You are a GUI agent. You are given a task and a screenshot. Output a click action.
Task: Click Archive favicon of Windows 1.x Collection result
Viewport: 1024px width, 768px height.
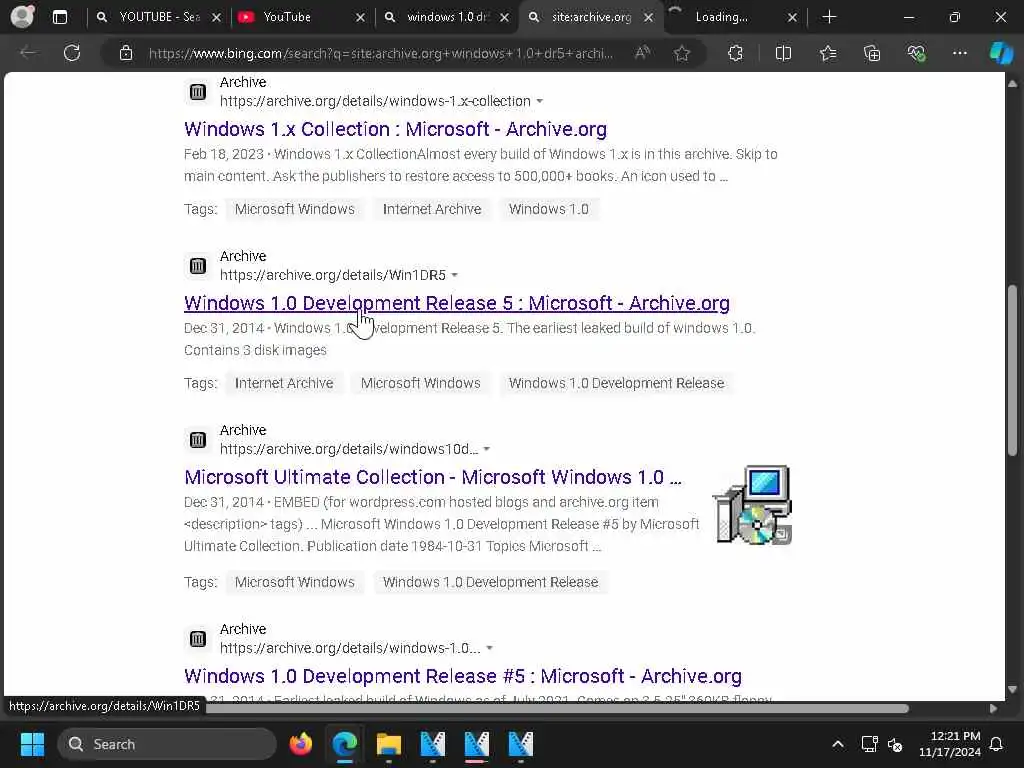pos(198,92)
